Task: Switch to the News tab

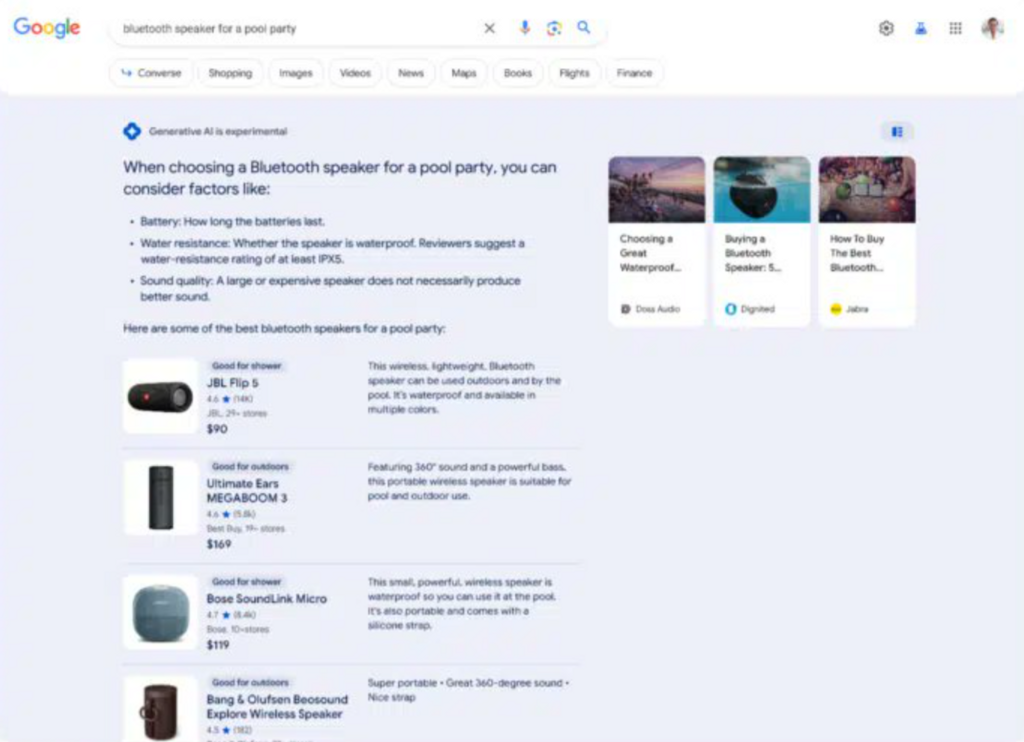Action: click(x=411, y=73)
